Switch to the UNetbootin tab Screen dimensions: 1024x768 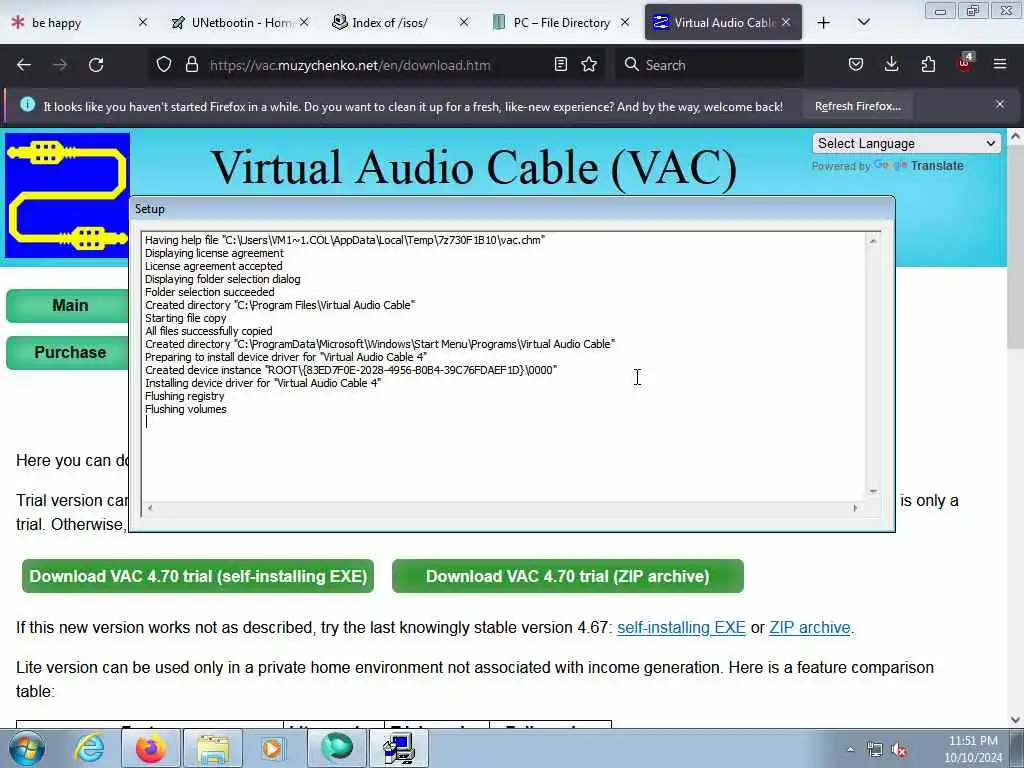(x=239, y=23)
